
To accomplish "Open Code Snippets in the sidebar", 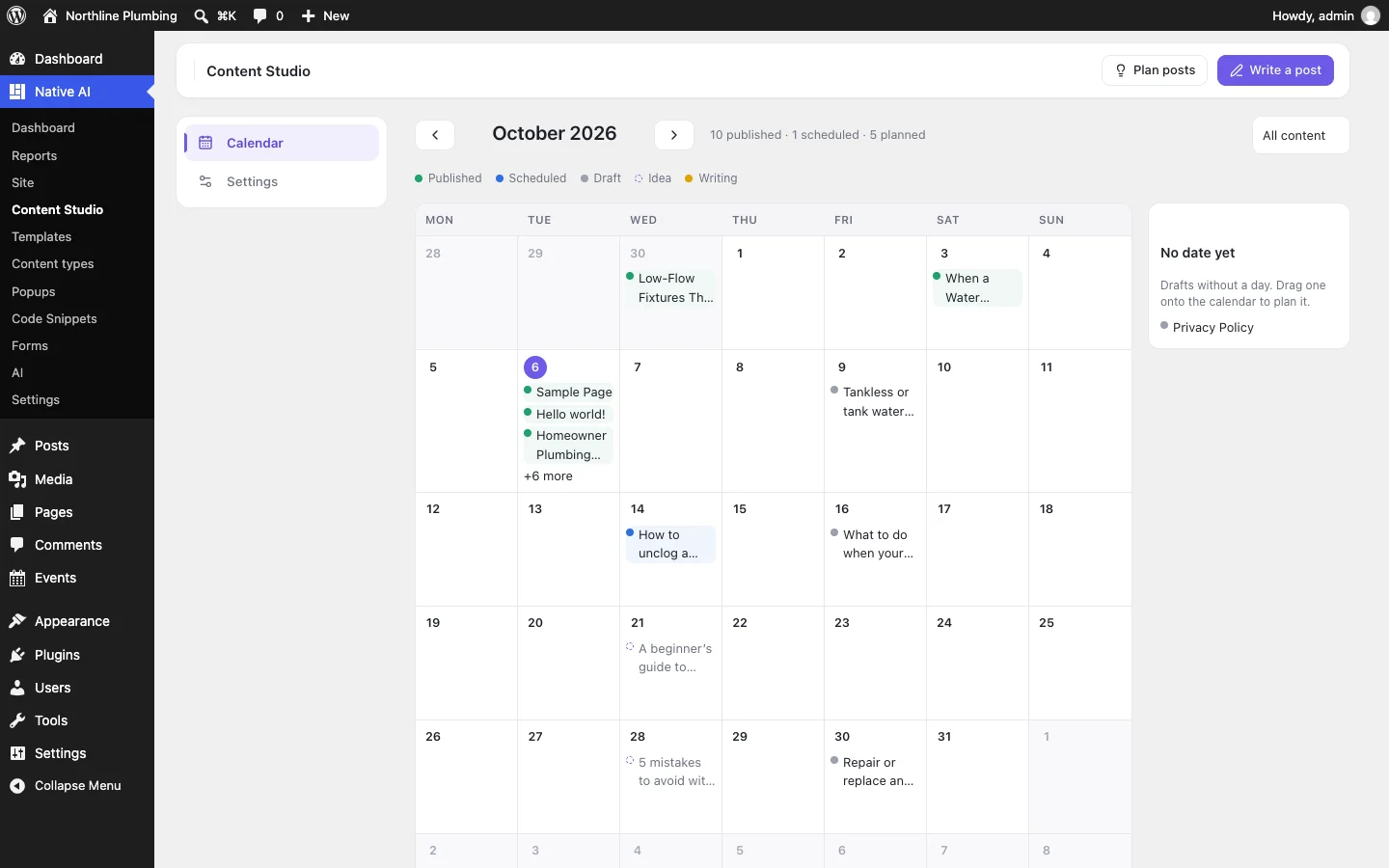I will click(54, 318).
